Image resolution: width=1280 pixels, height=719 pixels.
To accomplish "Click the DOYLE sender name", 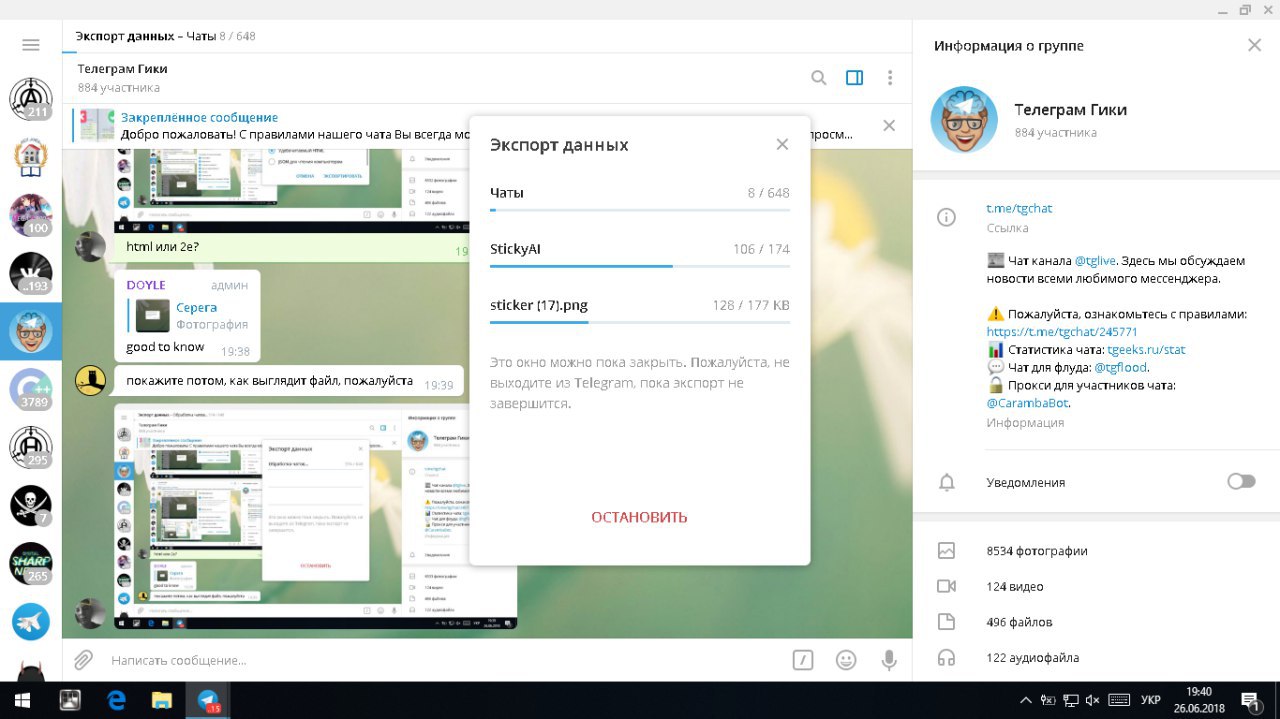I will coord(146,285).
